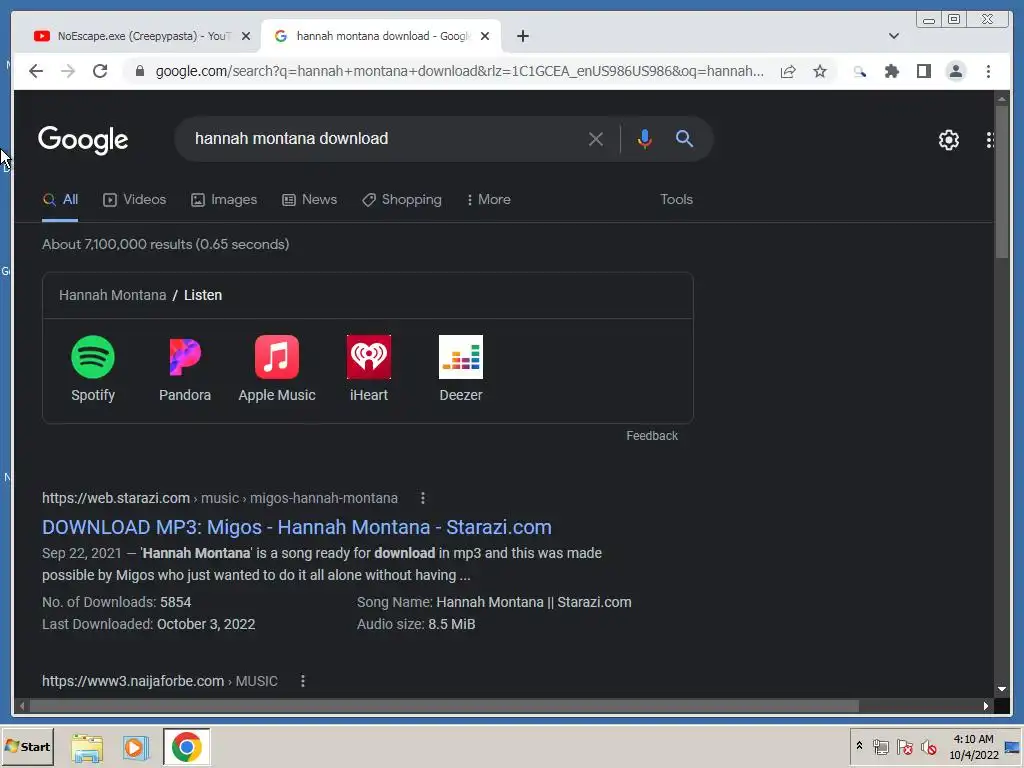This screenshot has width=1024, height=768.
Task: Click the scroll right arrow
Action: click(x=985, y=706)
